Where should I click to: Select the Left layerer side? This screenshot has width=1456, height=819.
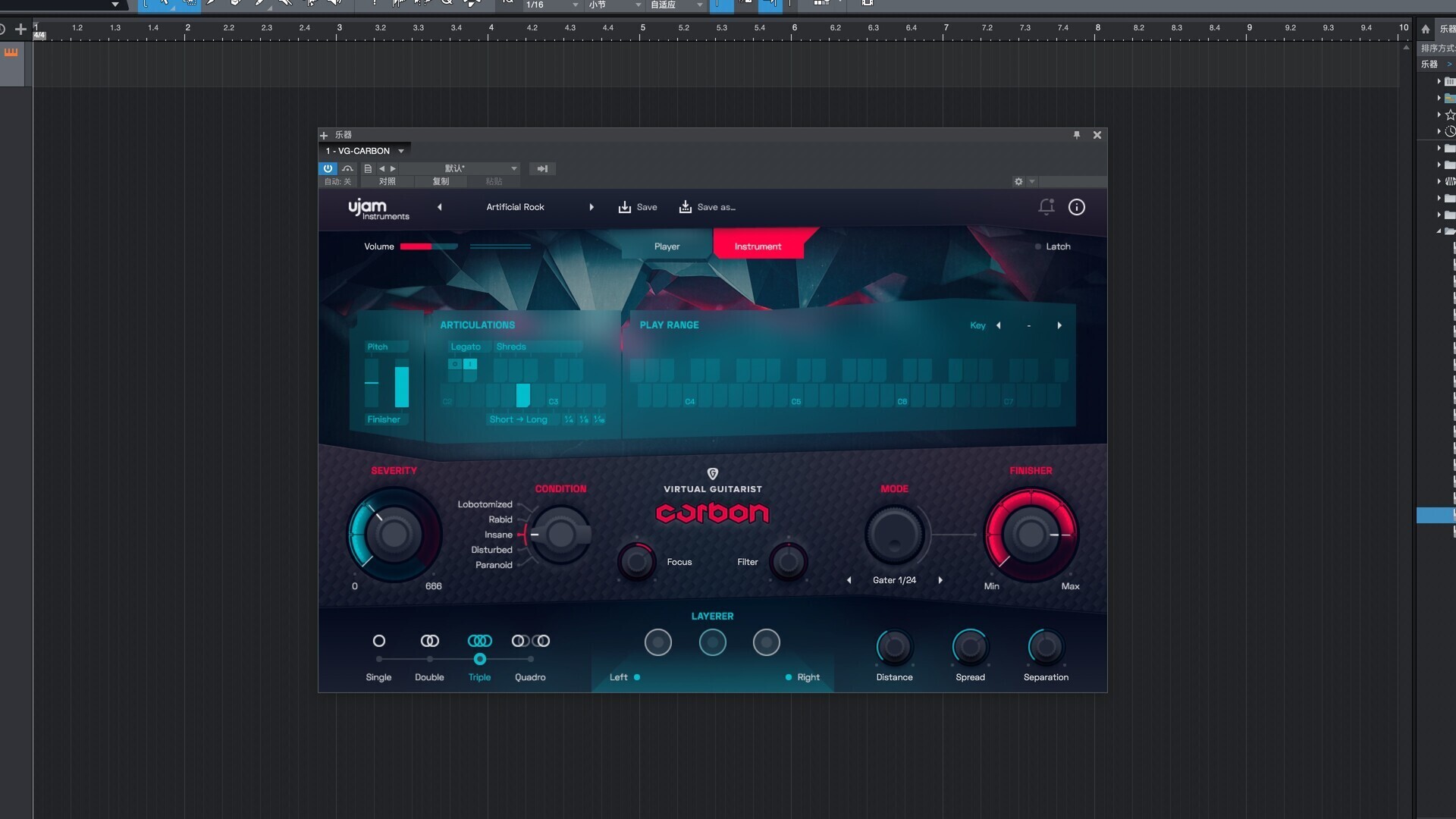tap(625, 677)
